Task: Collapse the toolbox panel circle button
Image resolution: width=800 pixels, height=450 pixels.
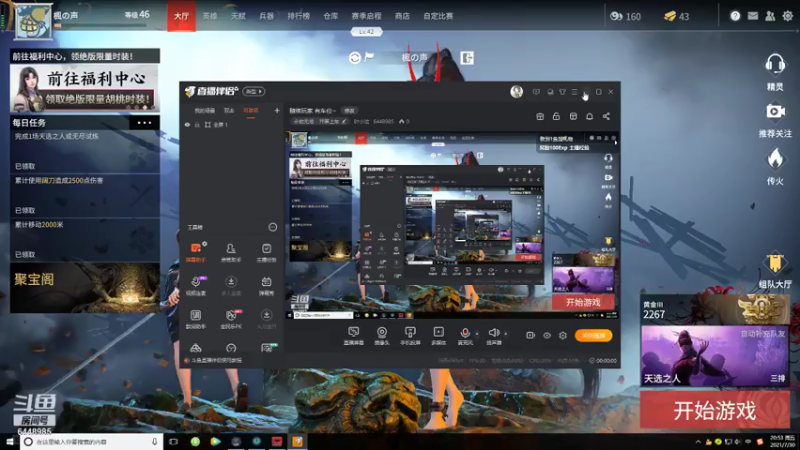Action: tap(273, 227)
